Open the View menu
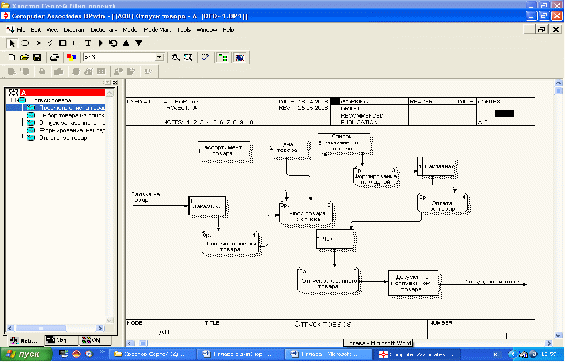 point(52,30)
